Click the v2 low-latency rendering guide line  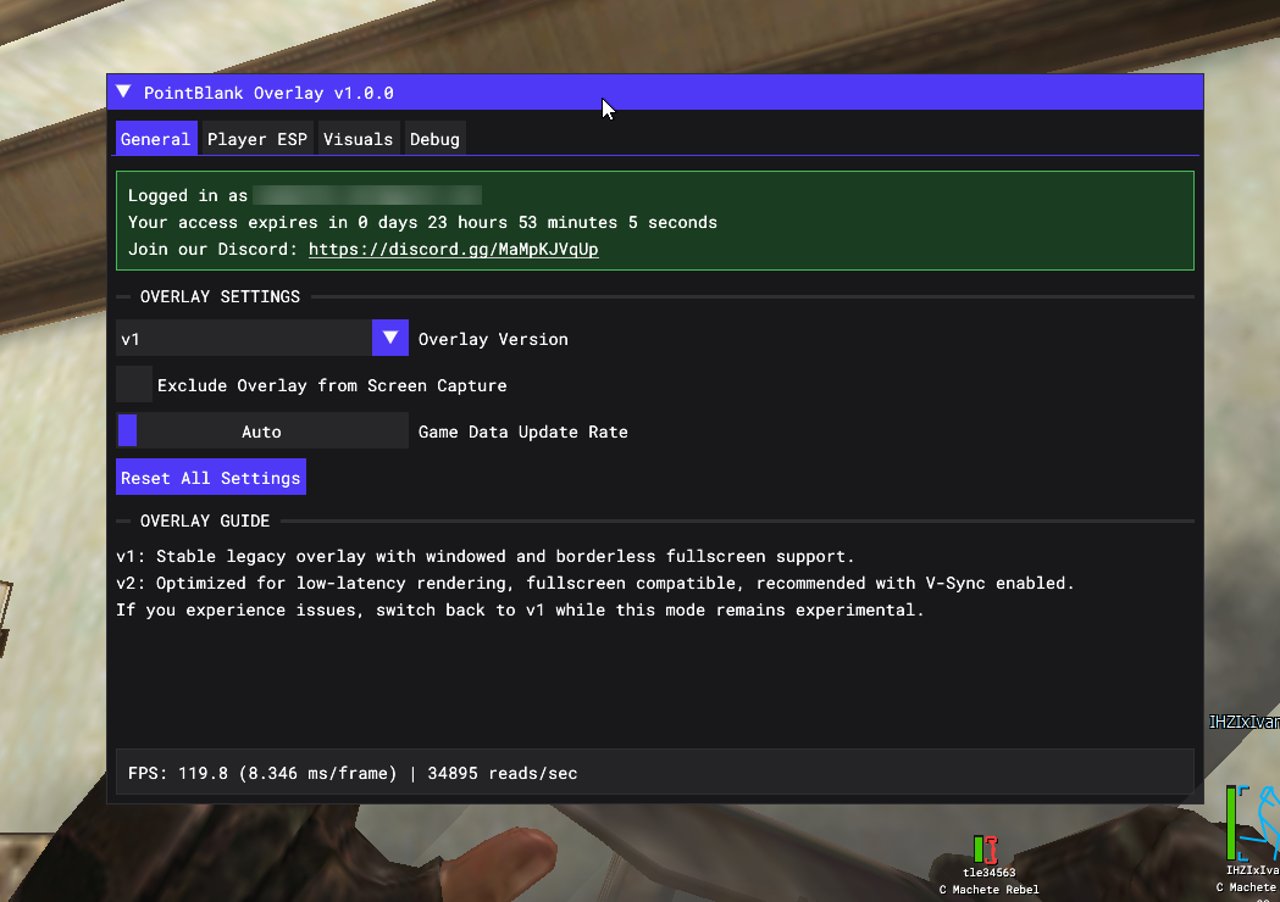click(x=595, y=583)
